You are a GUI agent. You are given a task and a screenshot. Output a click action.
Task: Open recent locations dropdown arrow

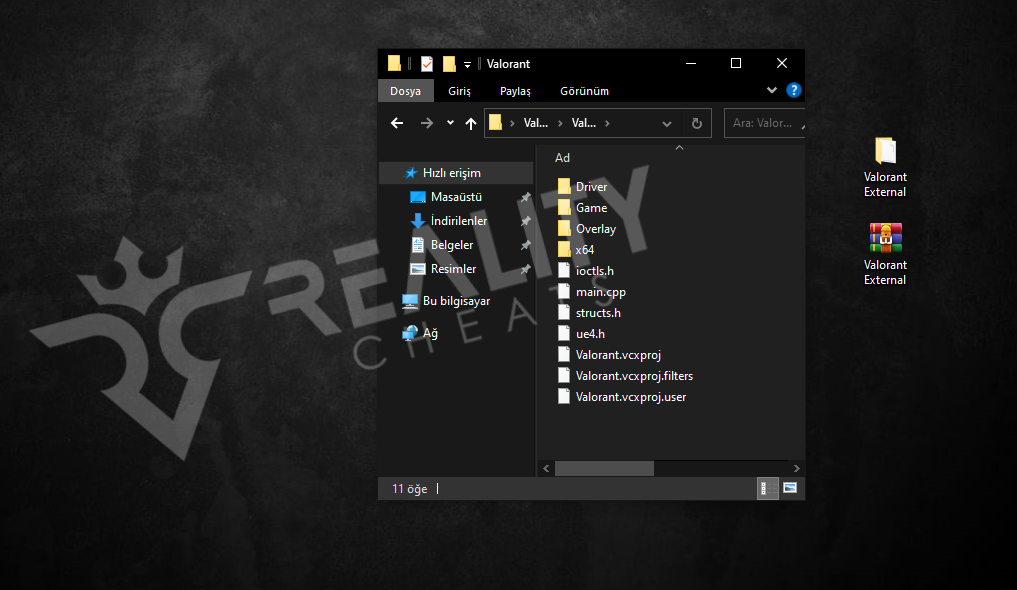450,123
